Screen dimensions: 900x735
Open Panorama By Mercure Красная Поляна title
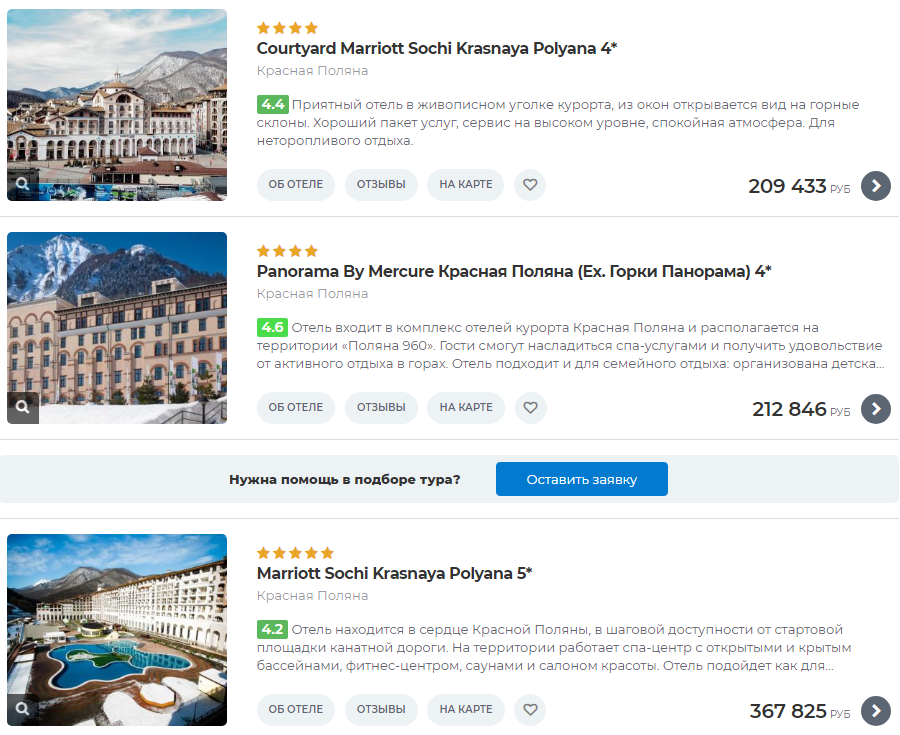point(514,271)
